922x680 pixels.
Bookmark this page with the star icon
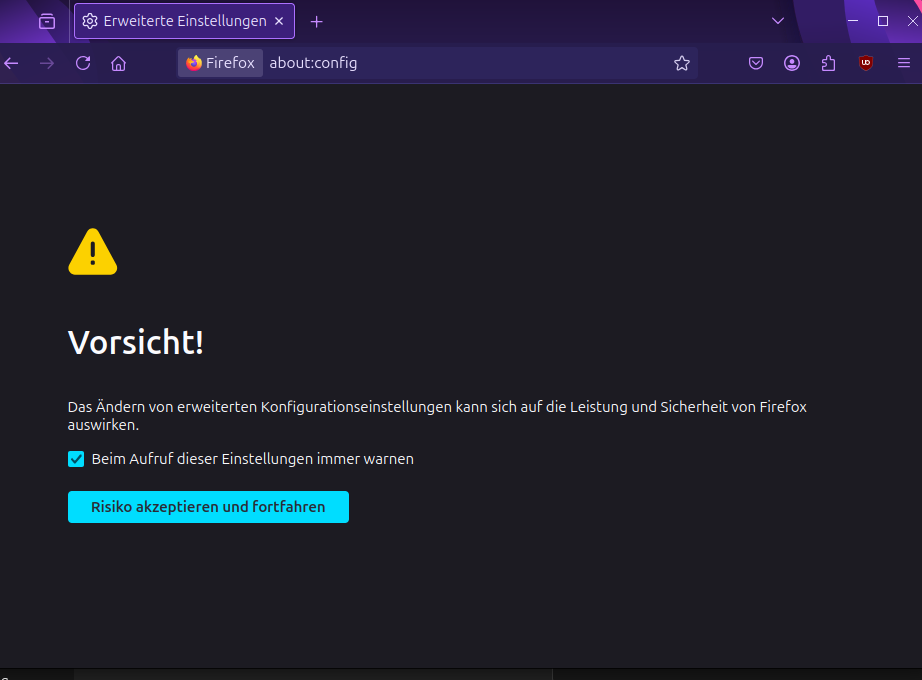(x=682, y=63)
